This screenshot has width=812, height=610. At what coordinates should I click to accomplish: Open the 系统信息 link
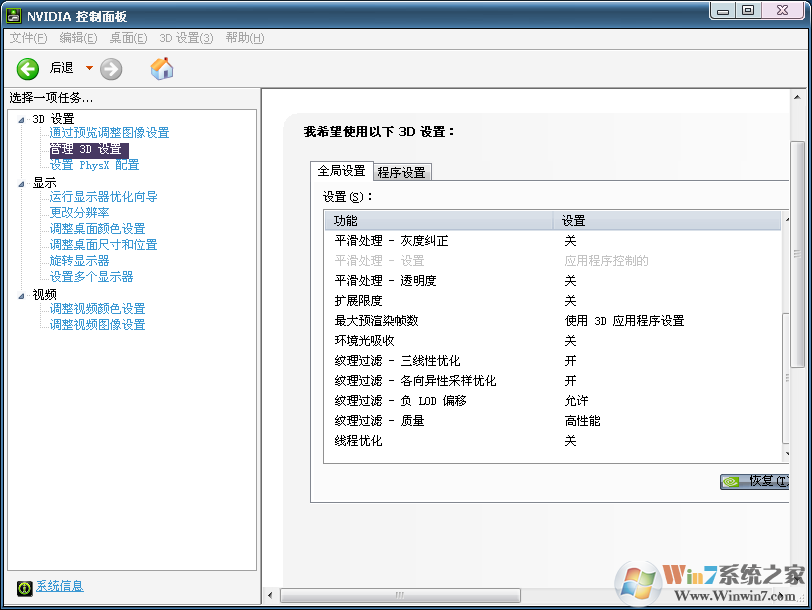click(60, 587)
